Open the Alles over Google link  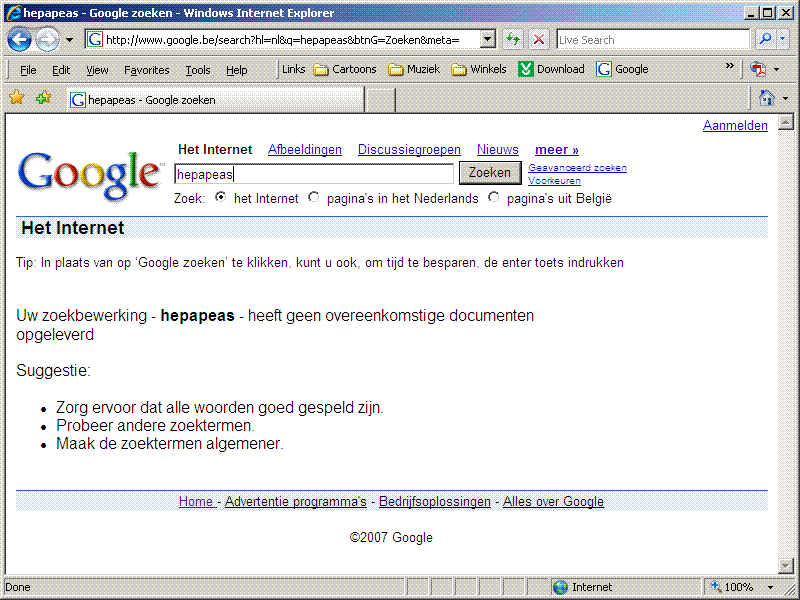pos(553,502)
